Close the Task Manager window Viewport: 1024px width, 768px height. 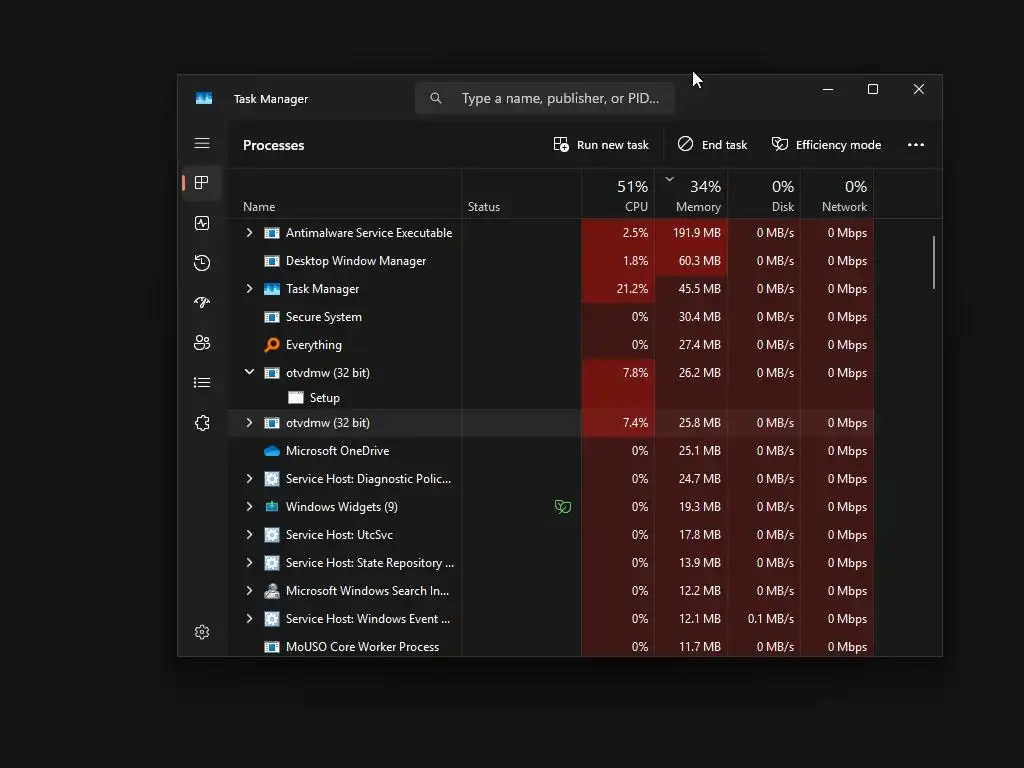pyautogui.click(x=919, y=89)
